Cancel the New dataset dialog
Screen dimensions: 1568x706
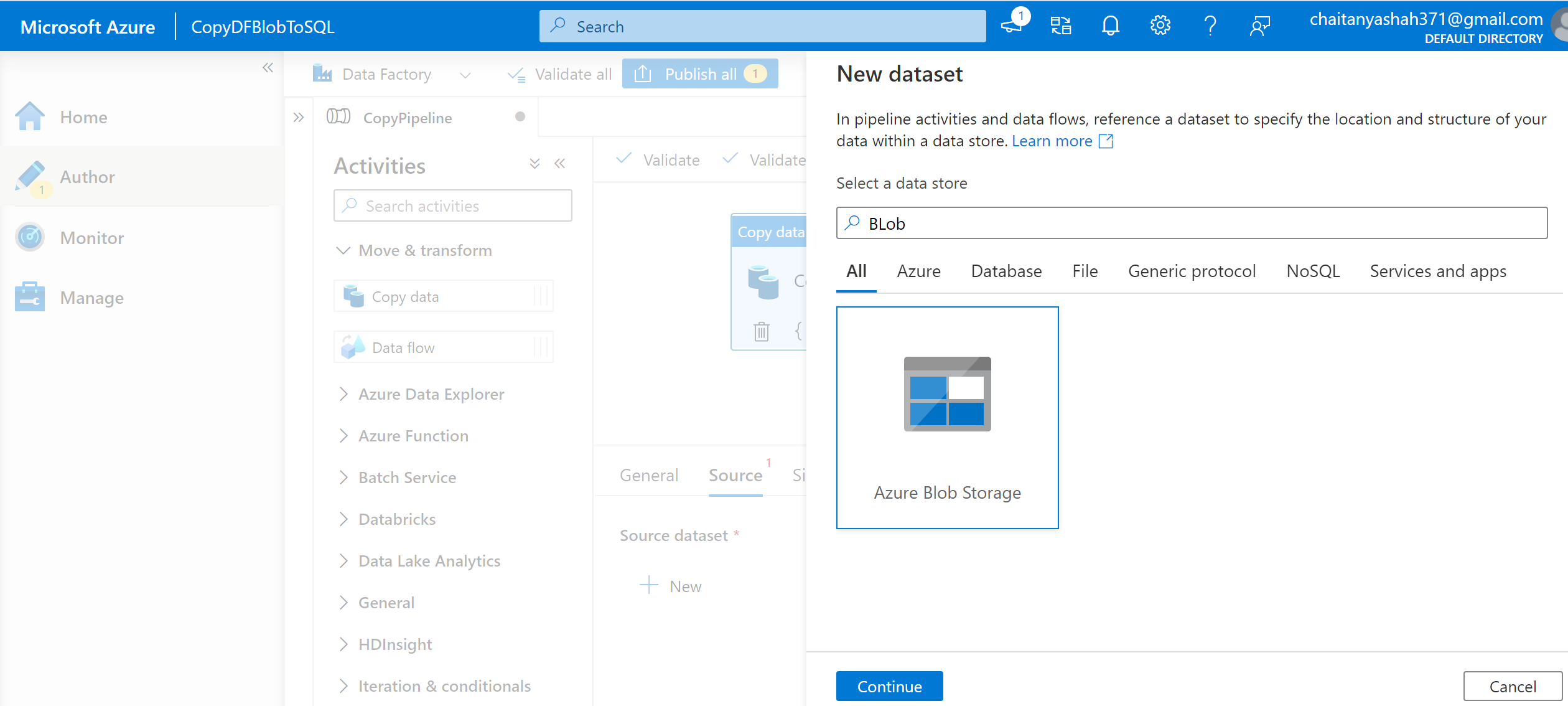[x=1513, y=686]
